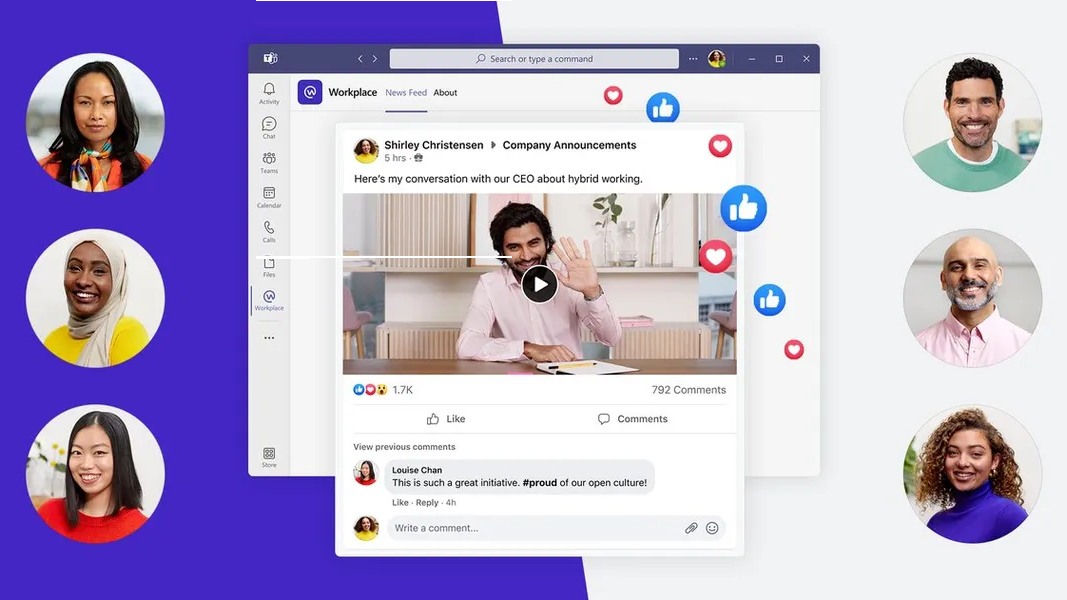Select the Workplace app in sidebar
The image size is (1067, 600).
click(269, 299)
